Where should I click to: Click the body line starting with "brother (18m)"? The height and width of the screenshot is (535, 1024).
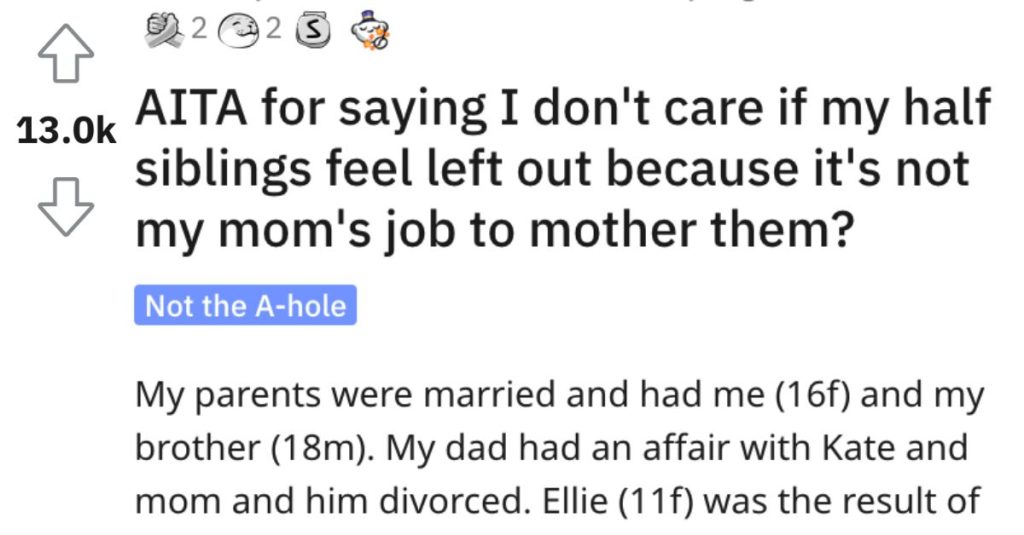pos(551,449)
